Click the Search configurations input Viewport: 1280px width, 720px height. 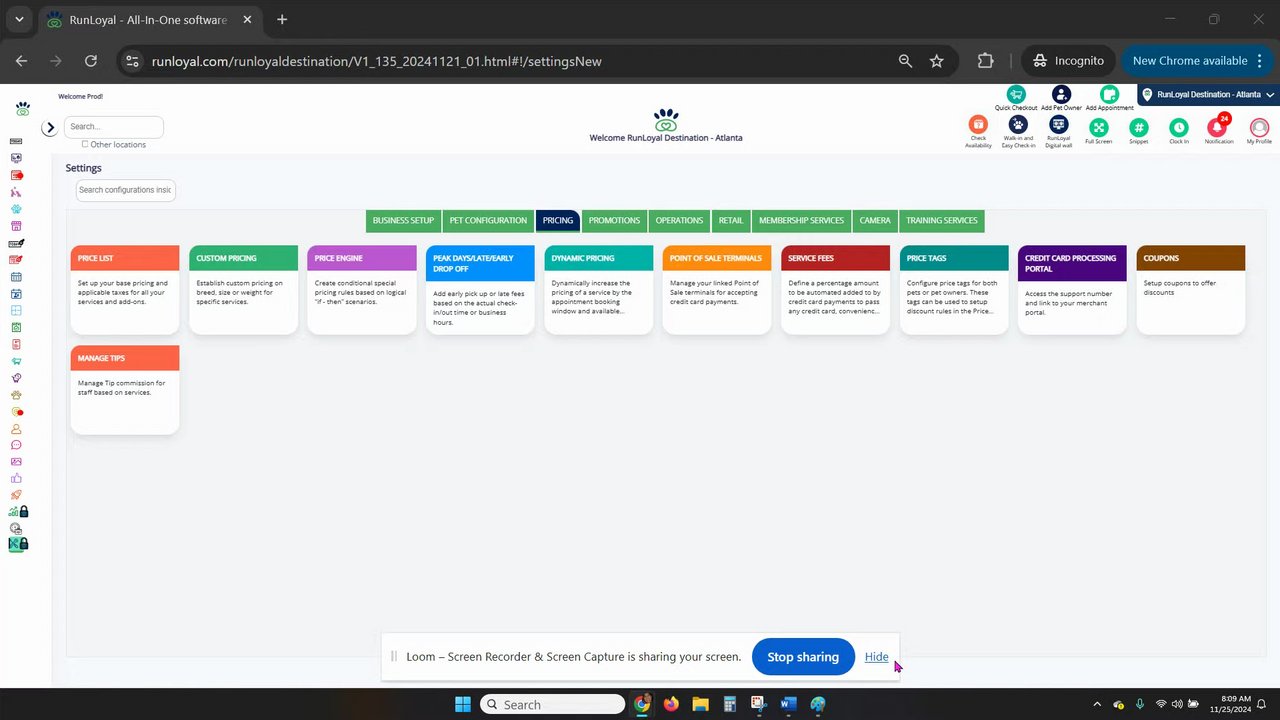(x=126, y=190)
